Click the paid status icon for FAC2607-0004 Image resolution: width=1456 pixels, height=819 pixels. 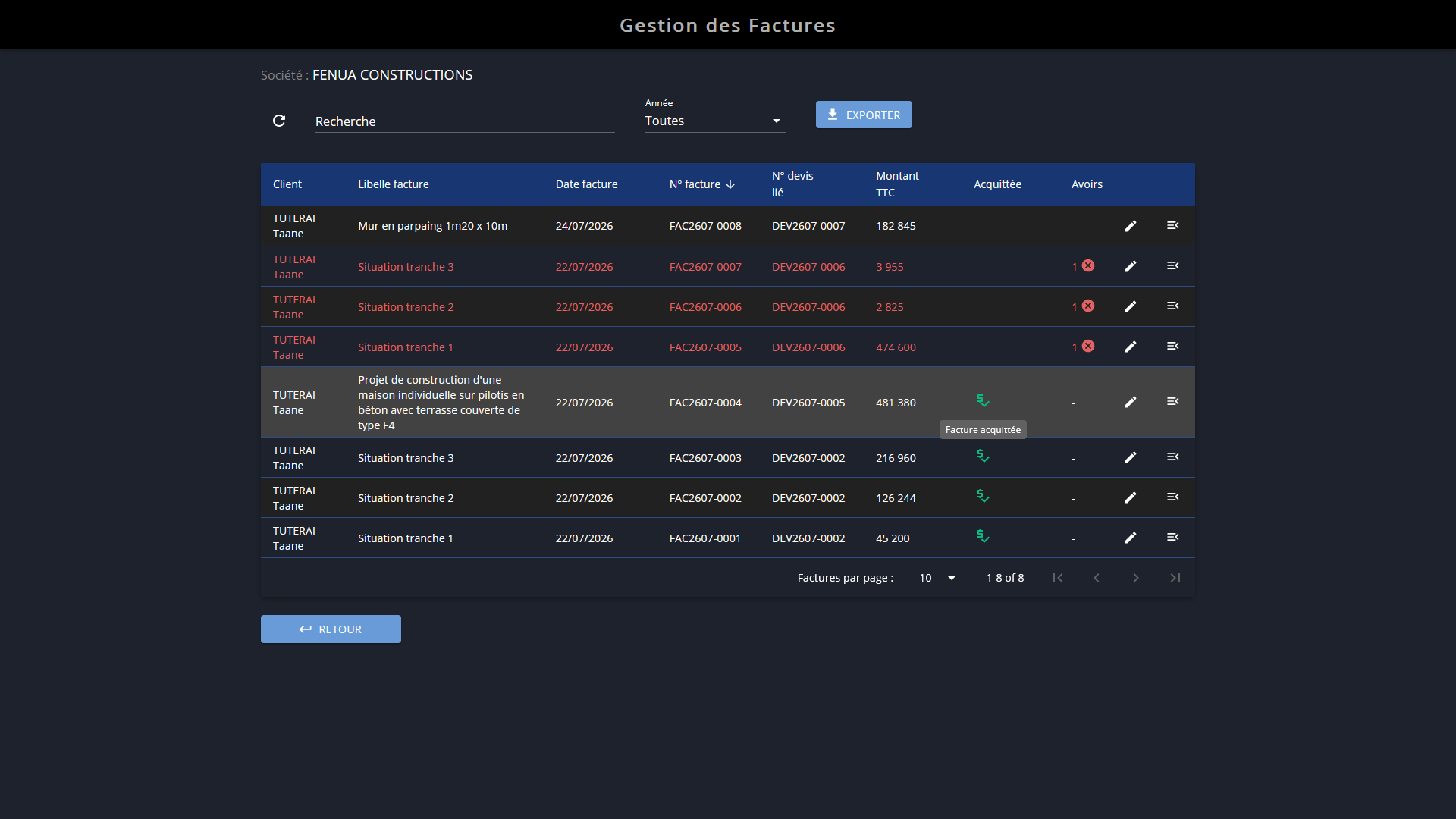click(x=984, y=401)
